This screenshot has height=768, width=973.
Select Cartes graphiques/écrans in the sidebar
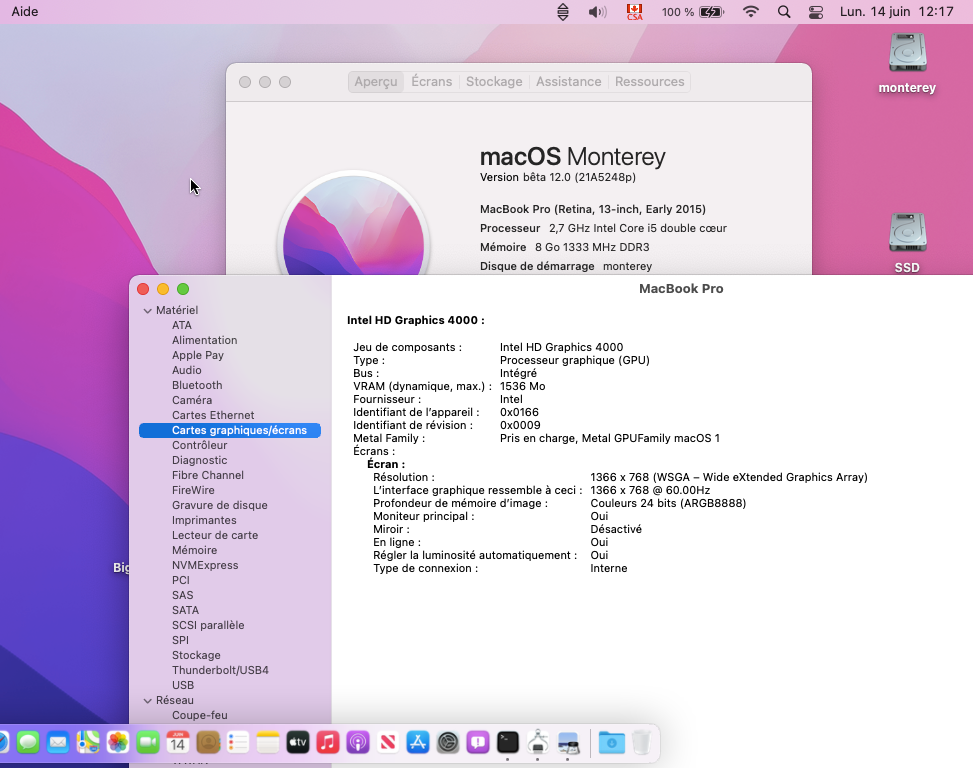230,430
